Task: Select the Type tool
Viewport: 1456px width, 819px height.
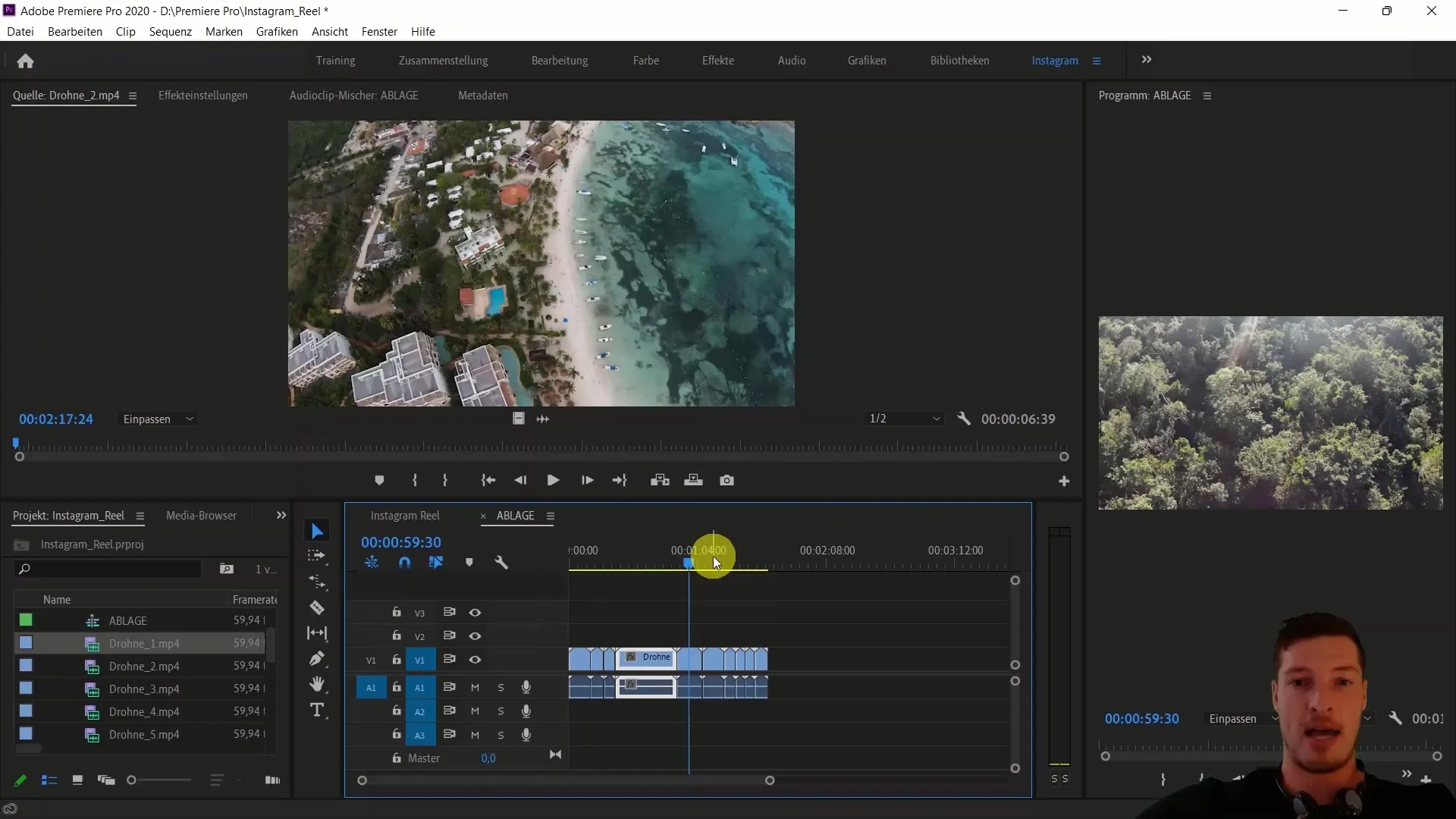Action: (317, 710)
